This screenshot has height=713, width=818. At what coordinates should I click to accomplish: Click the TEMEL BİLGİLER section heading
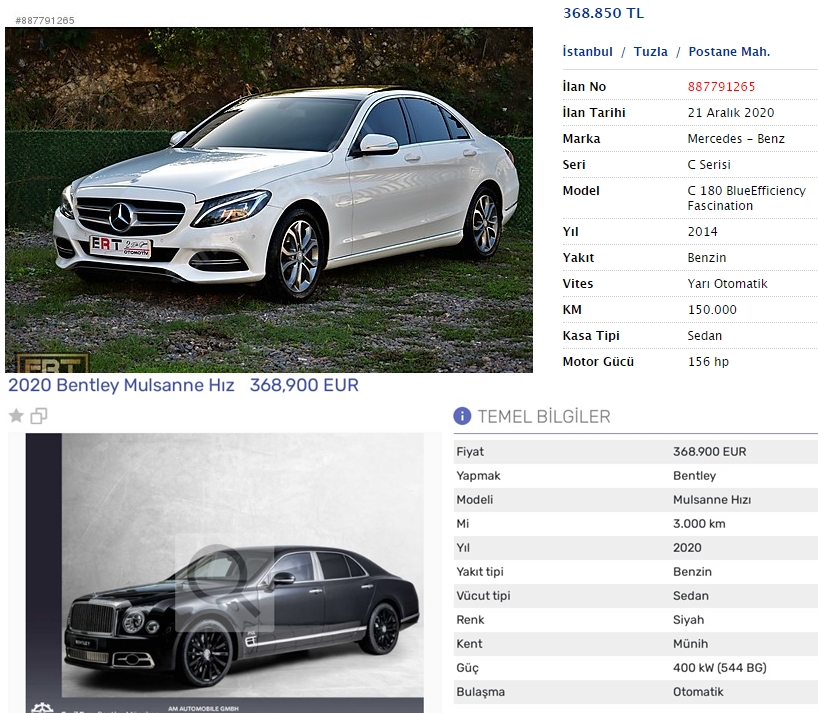[x=544, y=416]
